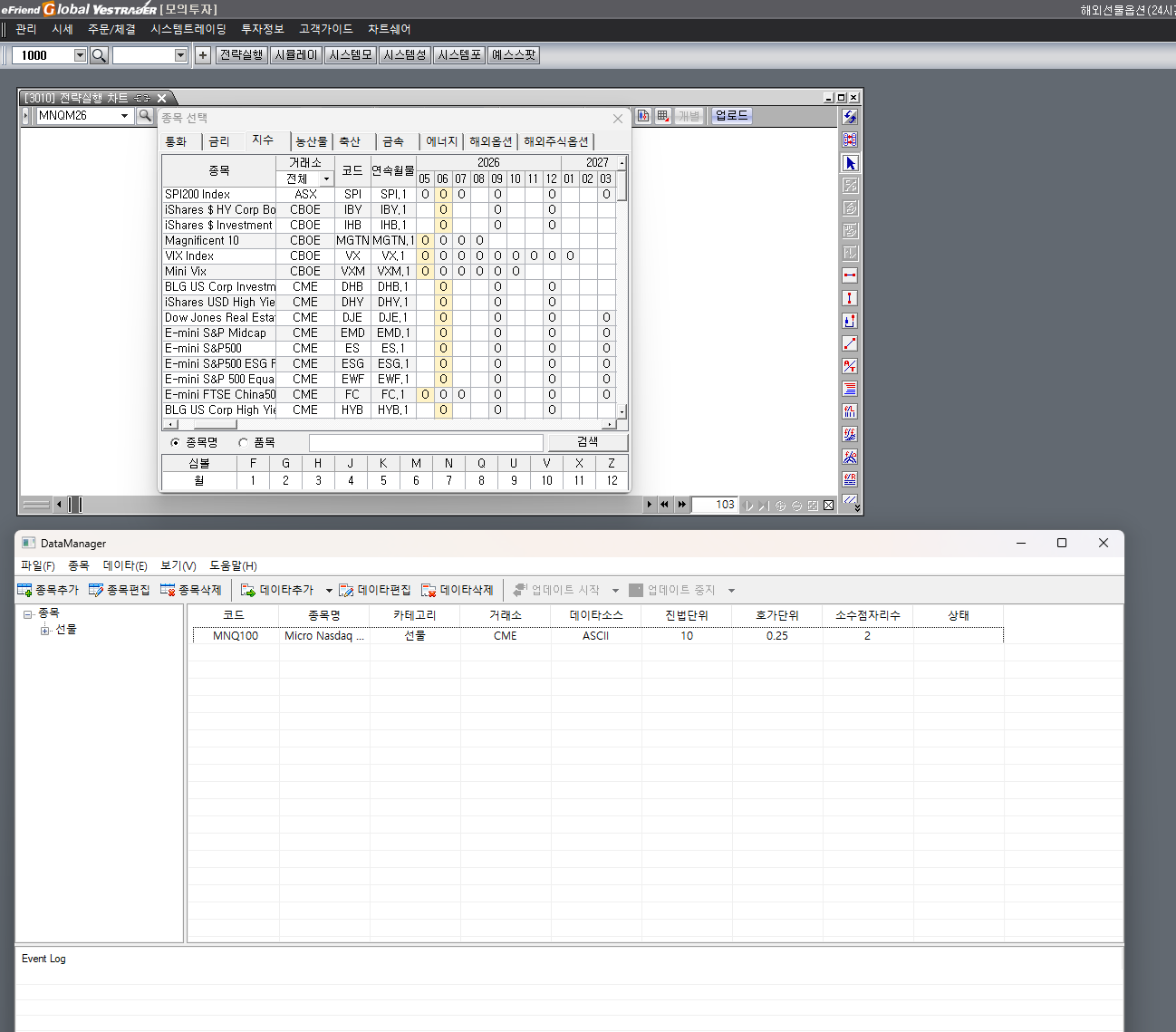
Task: Click the 검색 search button
Action: pos(587,442)
